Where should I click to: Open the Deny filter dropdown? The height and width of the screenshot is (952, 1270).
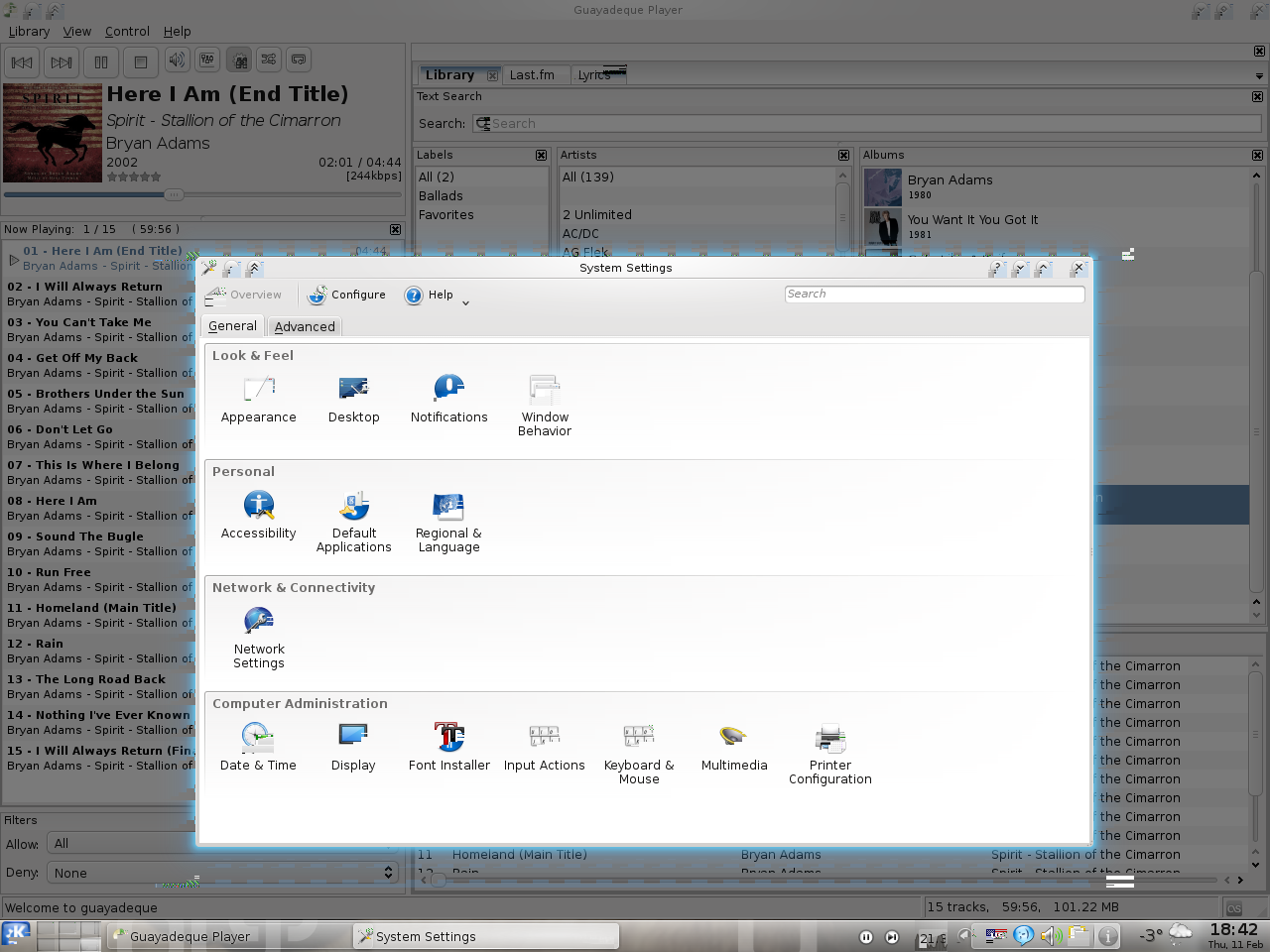point(220,873)
